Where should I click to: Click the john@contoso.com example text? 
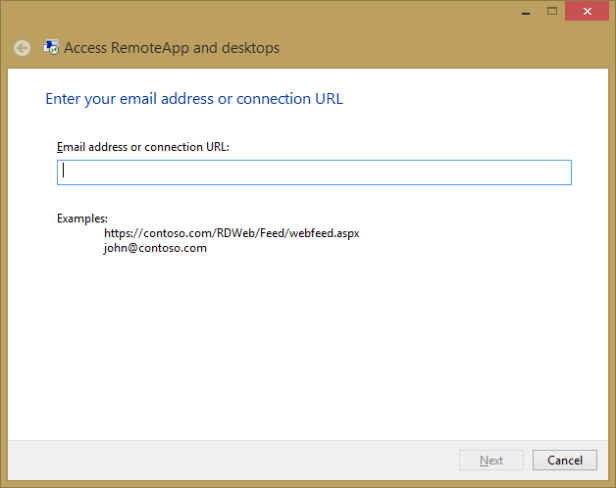155,248
